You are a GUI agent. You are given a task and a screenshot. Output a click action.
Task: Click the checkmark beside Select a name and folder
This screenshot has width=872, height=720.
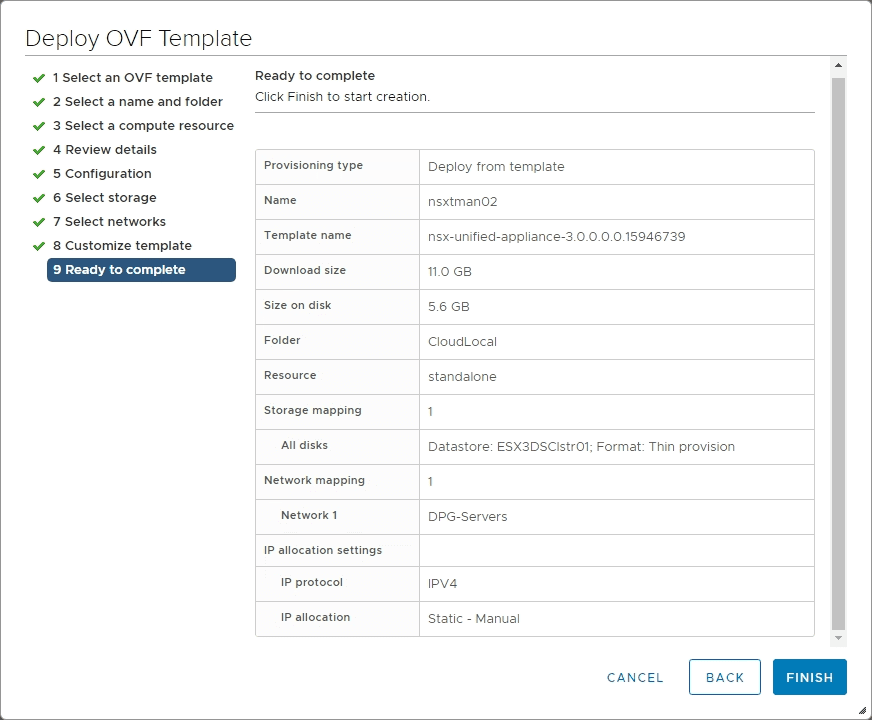pos(38,101)
